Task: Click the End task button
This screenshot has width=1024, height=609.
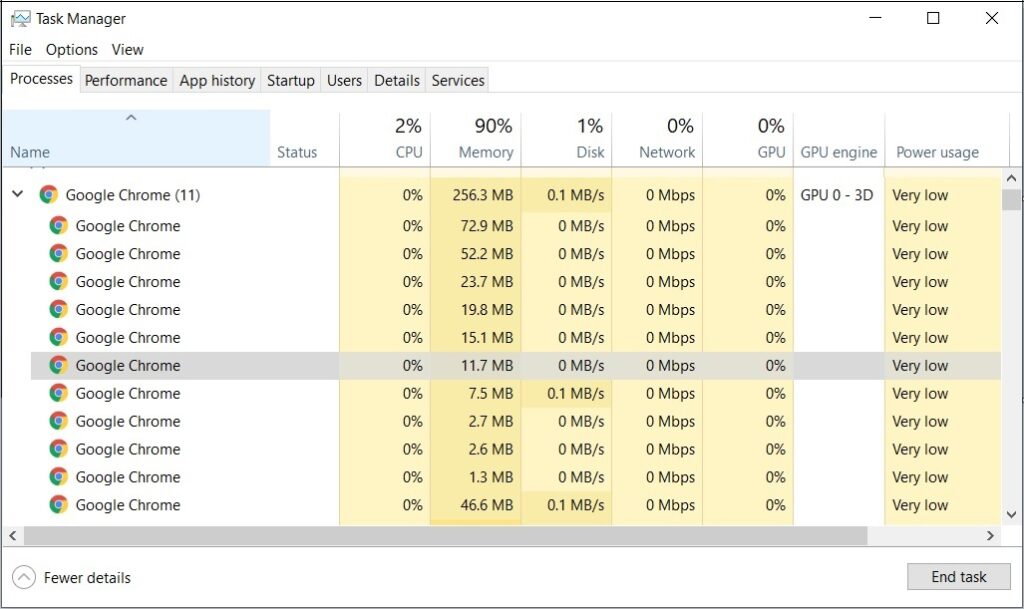Action: [x=959, y=577]
